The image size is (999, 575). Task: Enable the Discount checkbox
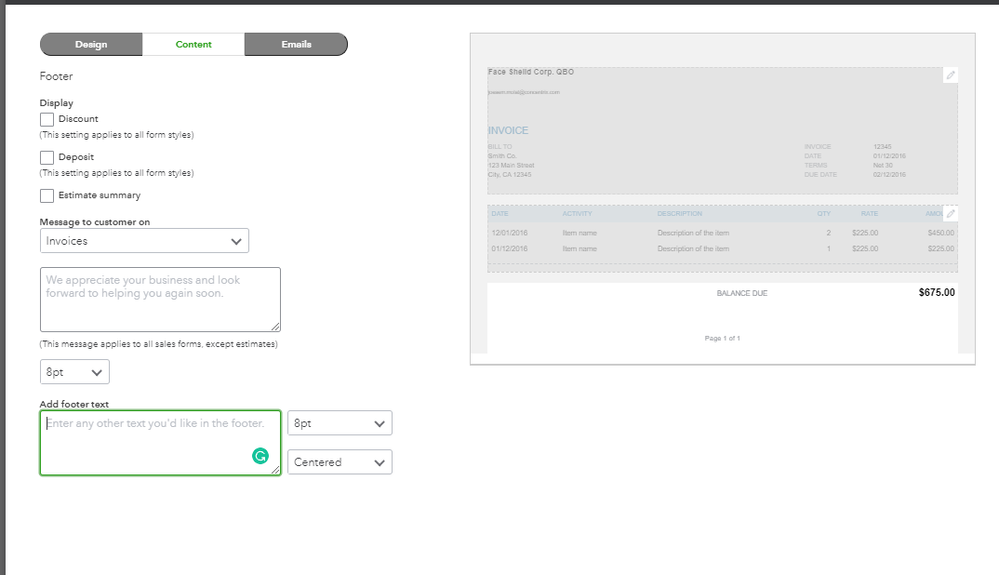(x=47, y=119)
